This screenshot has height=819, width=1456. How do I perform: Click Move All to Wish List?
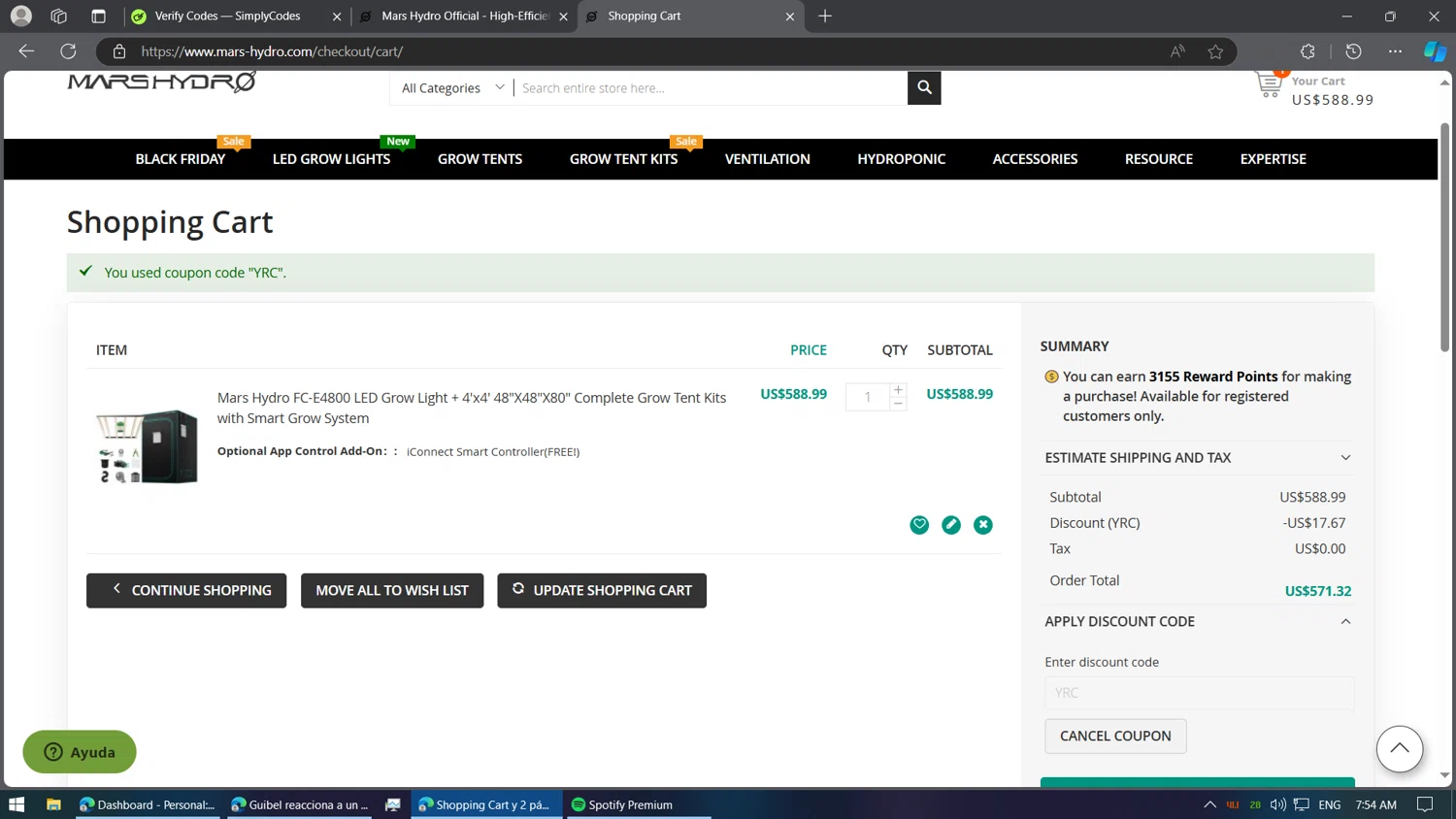tap(392, 590)
